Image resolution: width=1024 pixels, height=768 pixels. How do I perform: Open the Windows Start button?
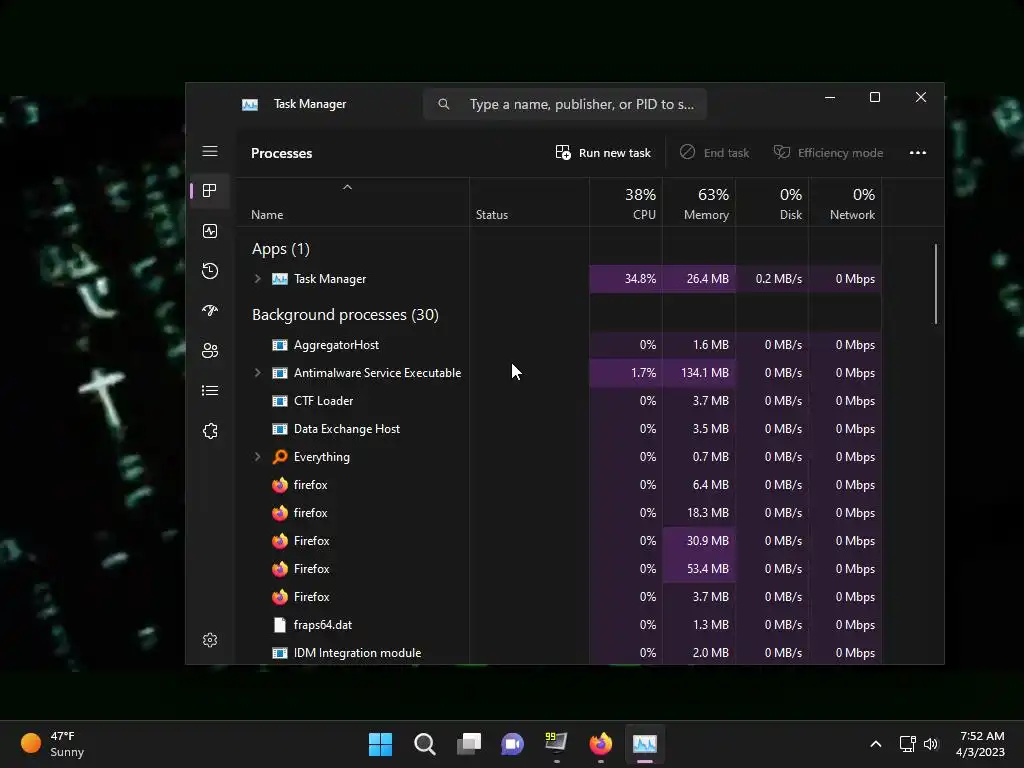(x=380, y=744)
